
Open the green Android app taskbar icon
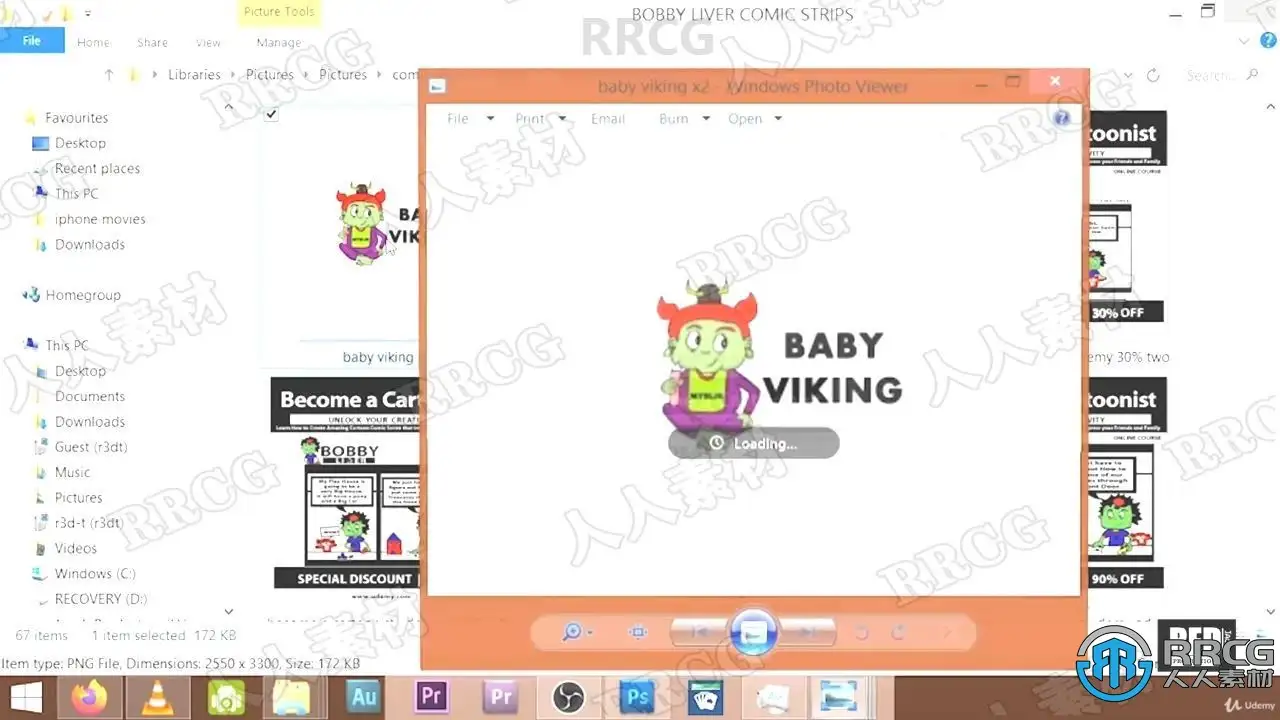click(x=227, y=697)
